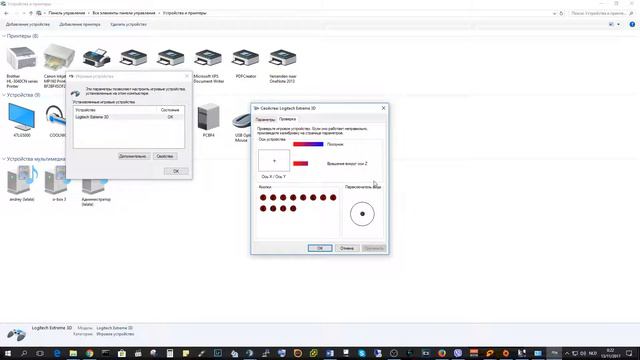The width and height of the screenshot is (640, 360).
Task: Select the USB Optical Mouse device
Action: tap(242, 121)
